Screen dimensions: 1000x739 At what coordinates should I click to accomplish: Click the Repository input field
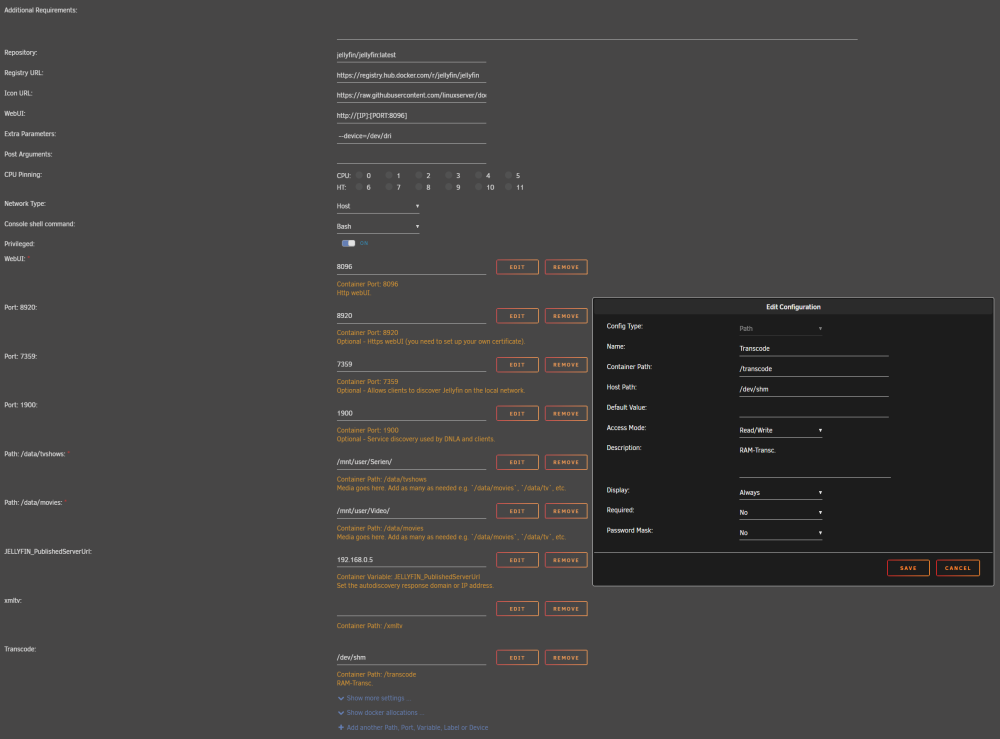pyautogui.click(x=411, y=55)
